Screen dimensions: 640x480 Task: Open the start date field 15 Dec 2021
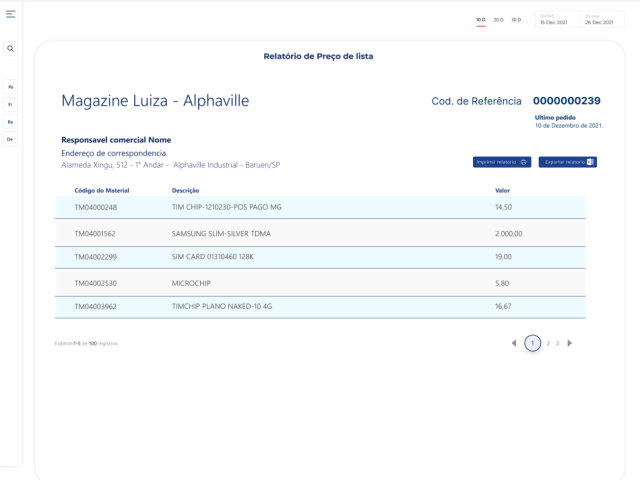(x=558, y=19)
